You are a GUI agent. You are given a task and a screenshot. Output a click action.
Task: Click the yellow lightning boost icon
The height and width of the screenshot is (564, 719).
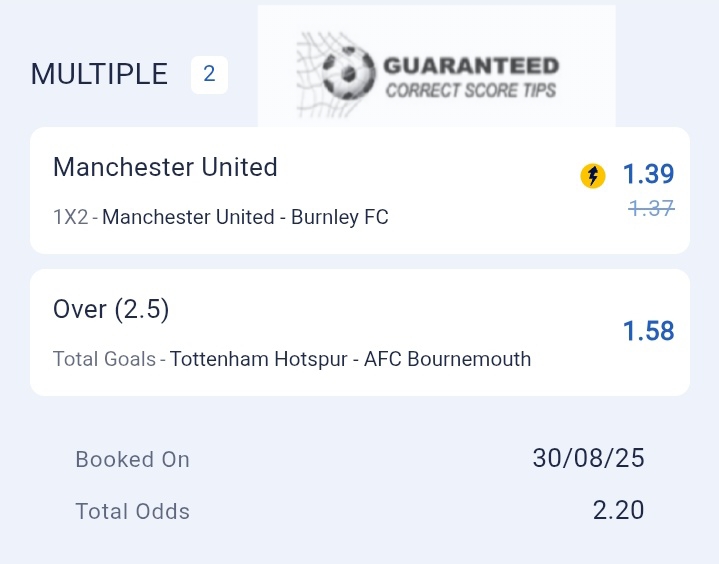(x=592, y=176)
